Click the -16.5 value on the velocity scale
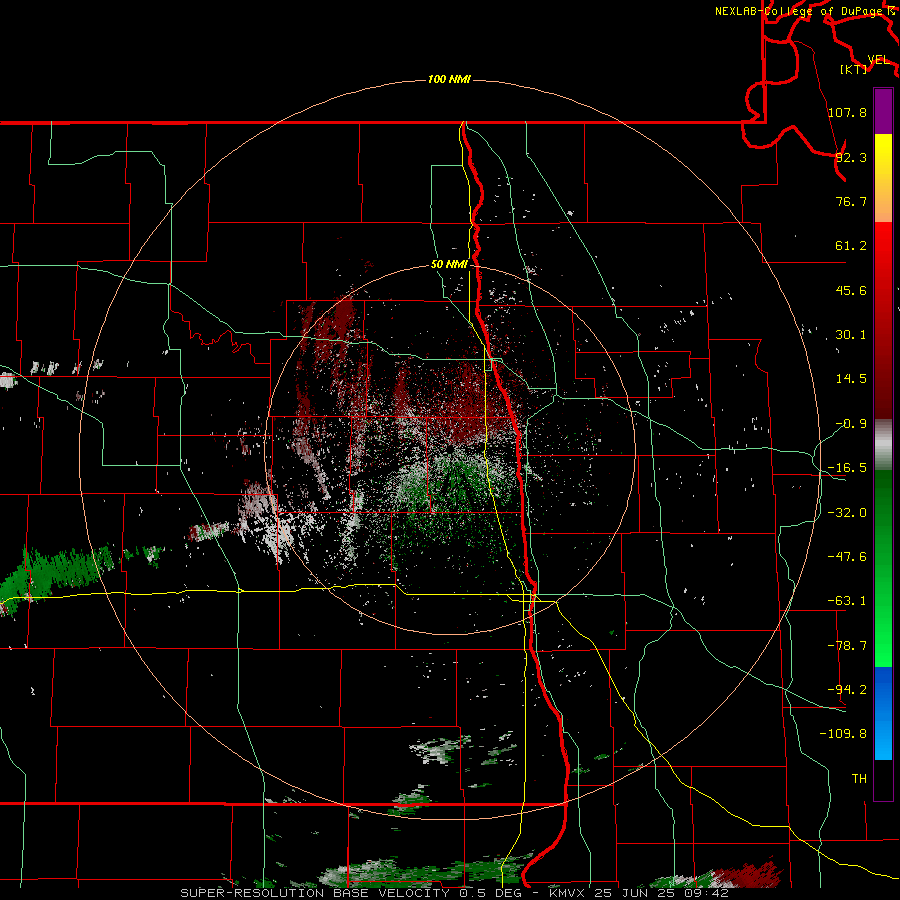 847,468
